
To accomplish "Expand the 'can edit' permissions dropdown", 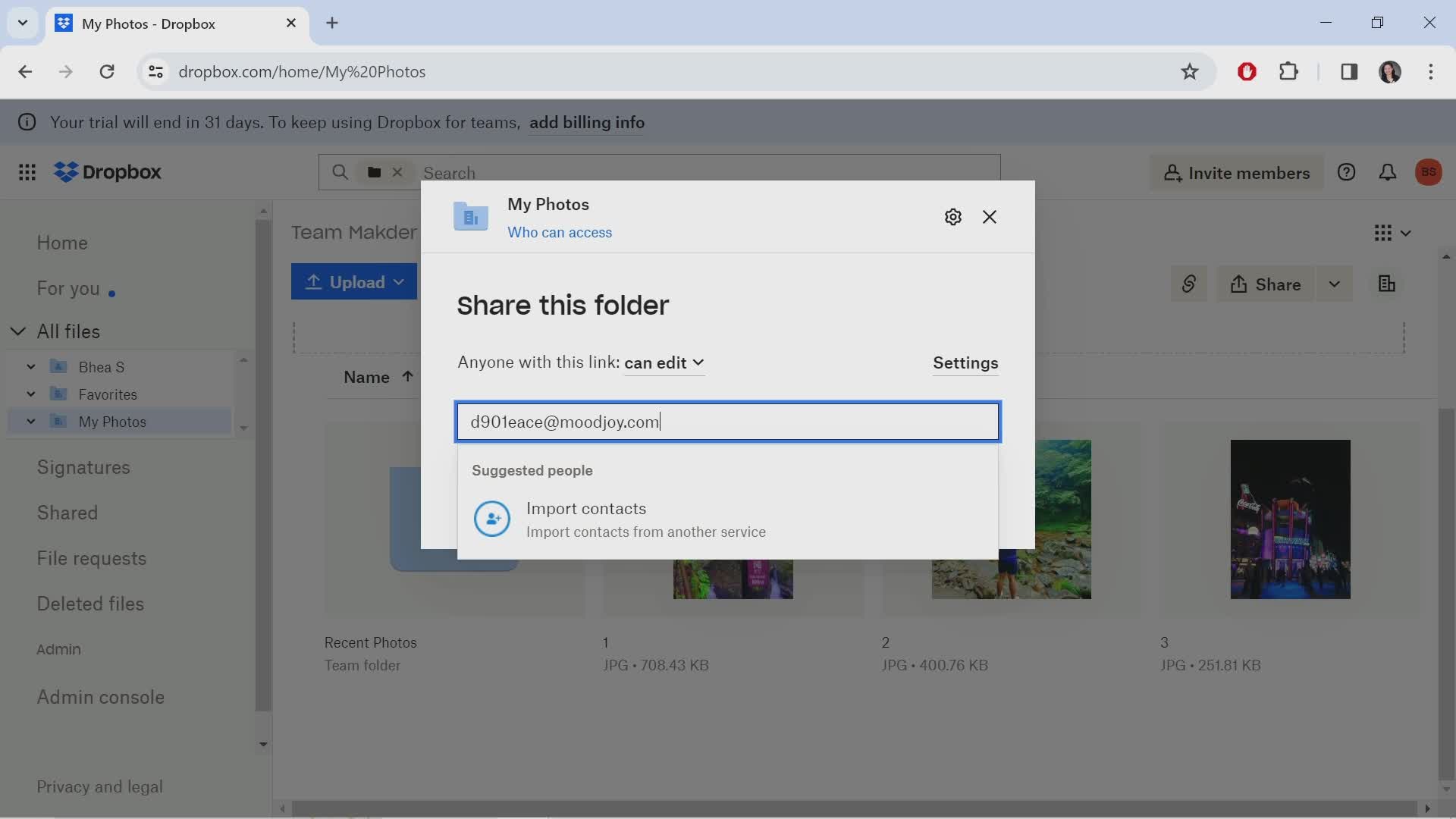I will (663, 362).
